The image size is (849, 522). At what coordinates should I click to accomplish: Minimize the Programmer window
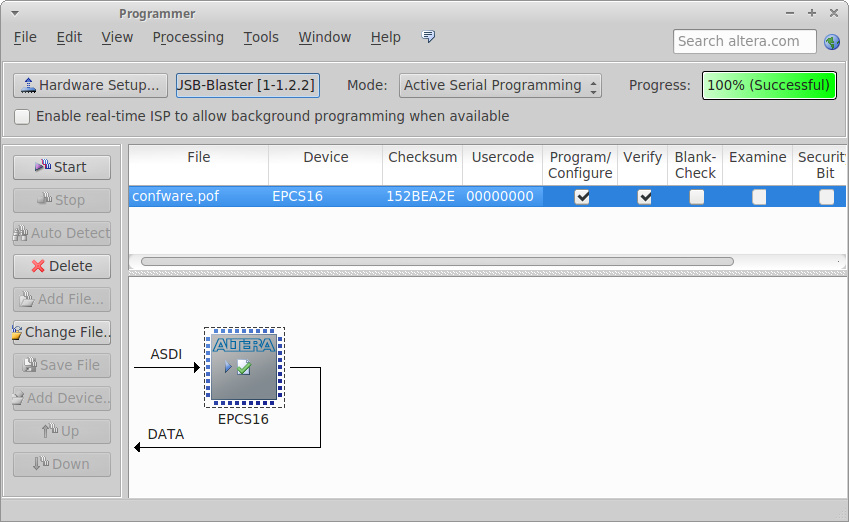pos(790,13)
